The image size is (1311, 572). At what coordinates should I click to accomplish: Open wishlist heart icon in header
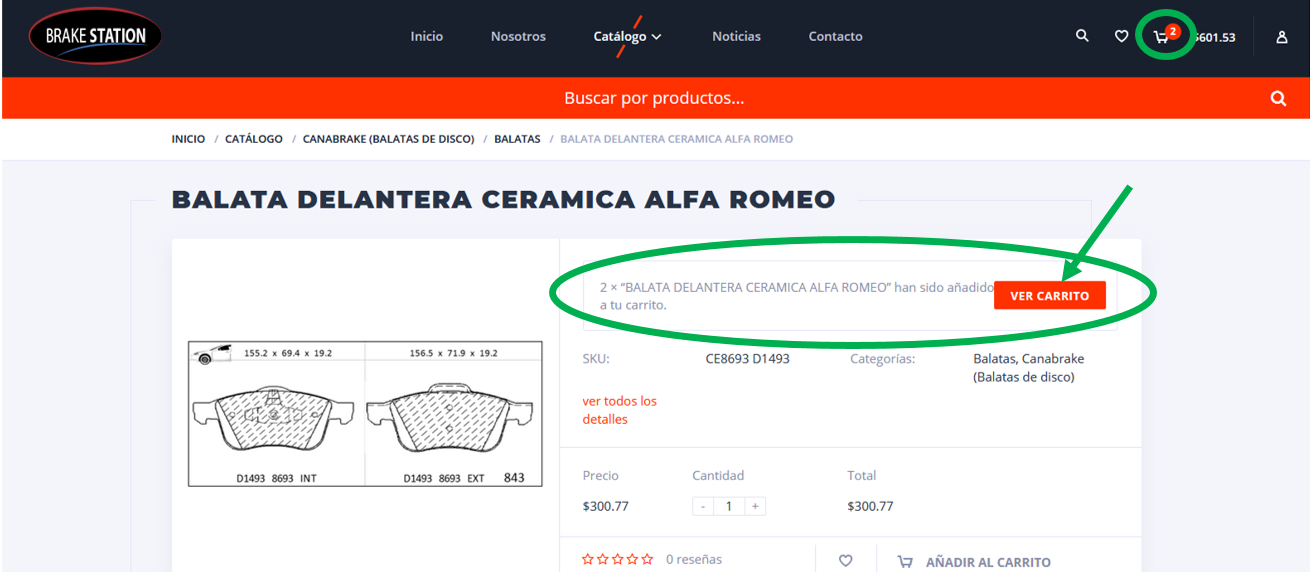coord(1122,36)
